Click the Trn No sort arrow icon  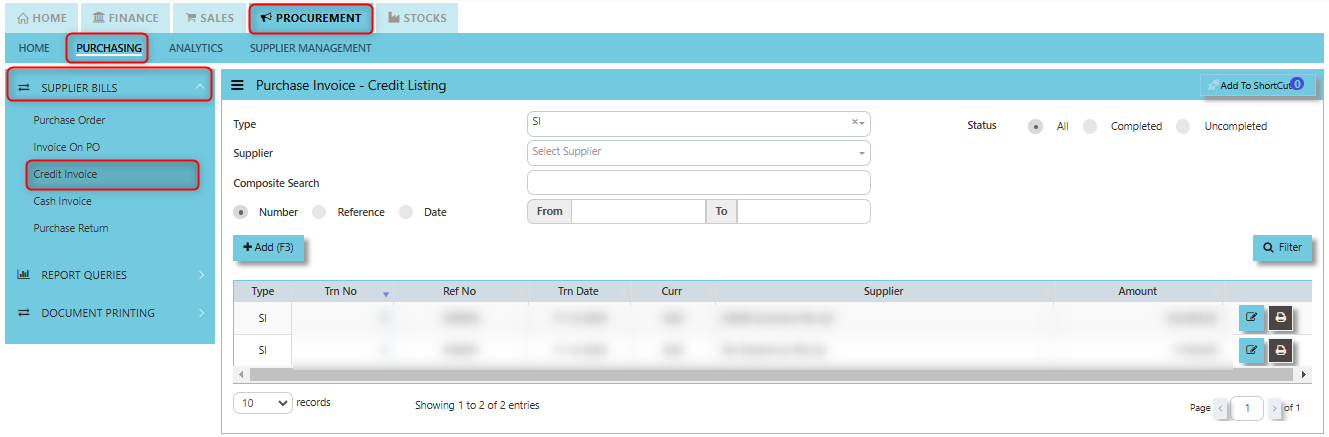385,294
